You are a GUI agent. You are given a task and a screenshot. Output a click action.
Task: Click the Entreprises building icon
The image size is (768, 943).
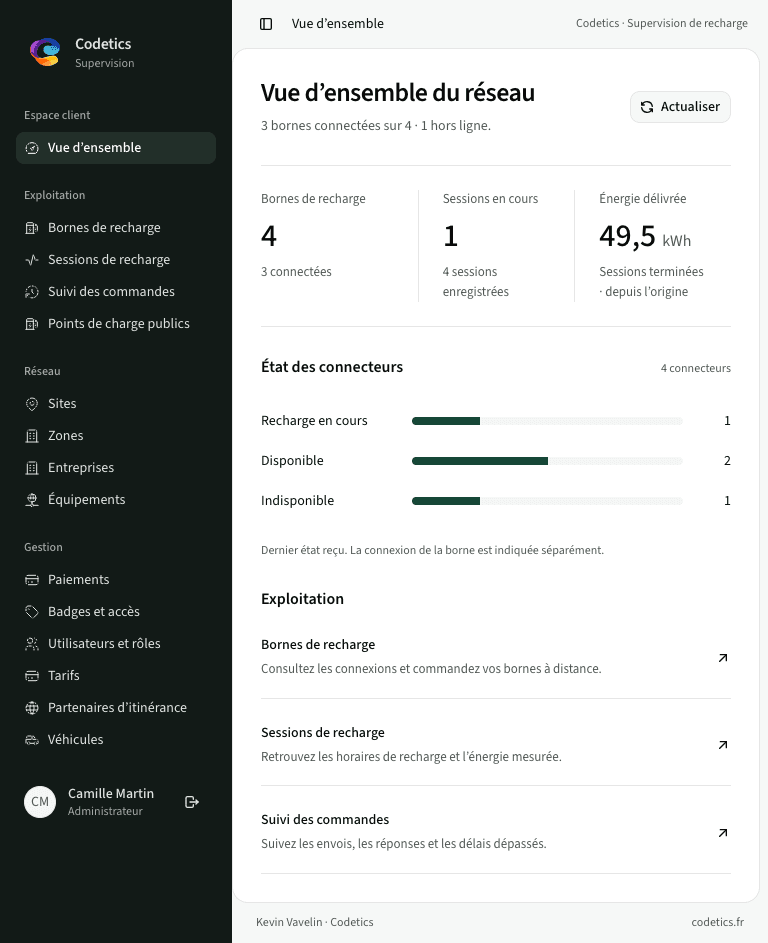click(32, 467)
